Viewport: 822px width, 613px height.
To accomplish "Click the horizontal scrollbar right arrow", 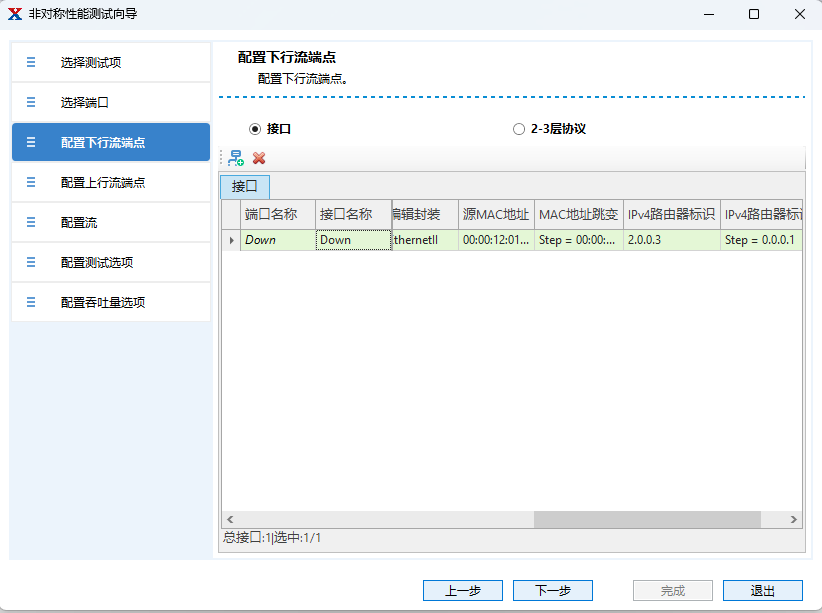I will tap(794, 520).
